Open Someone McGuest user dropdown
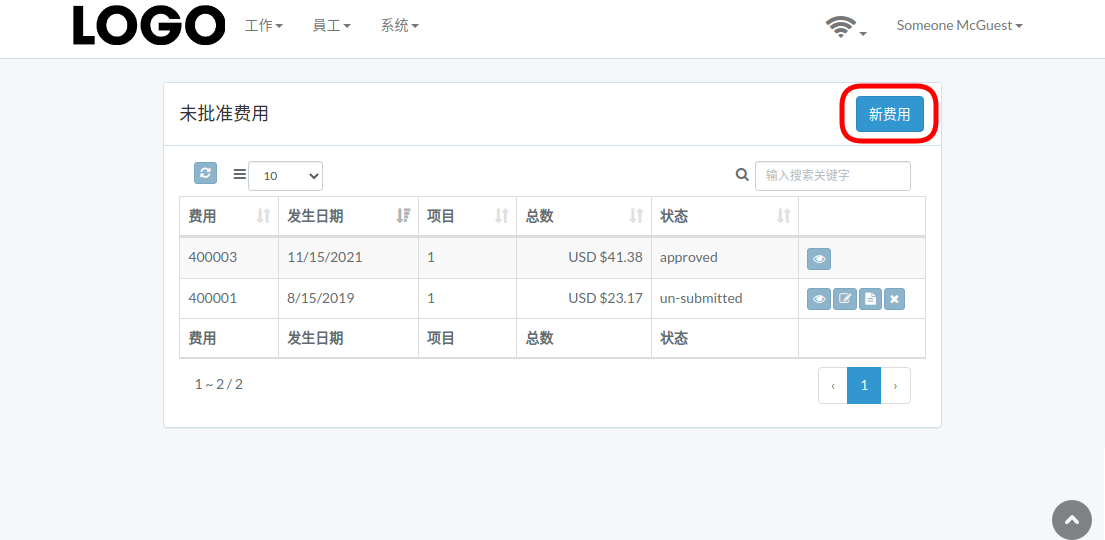1105x540 pixels. point(959,25)
